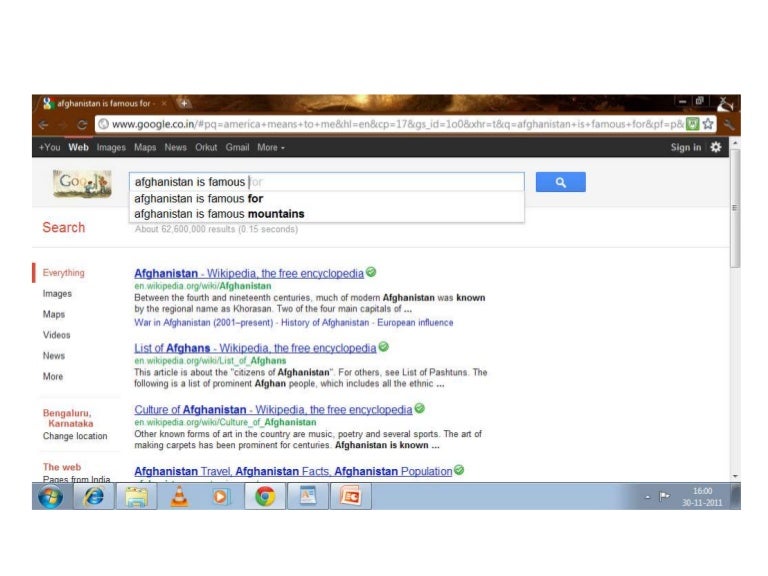Viewport: 768px width, 576px height.
Task: Open the new tab button
Action: (x=184, y=103)
